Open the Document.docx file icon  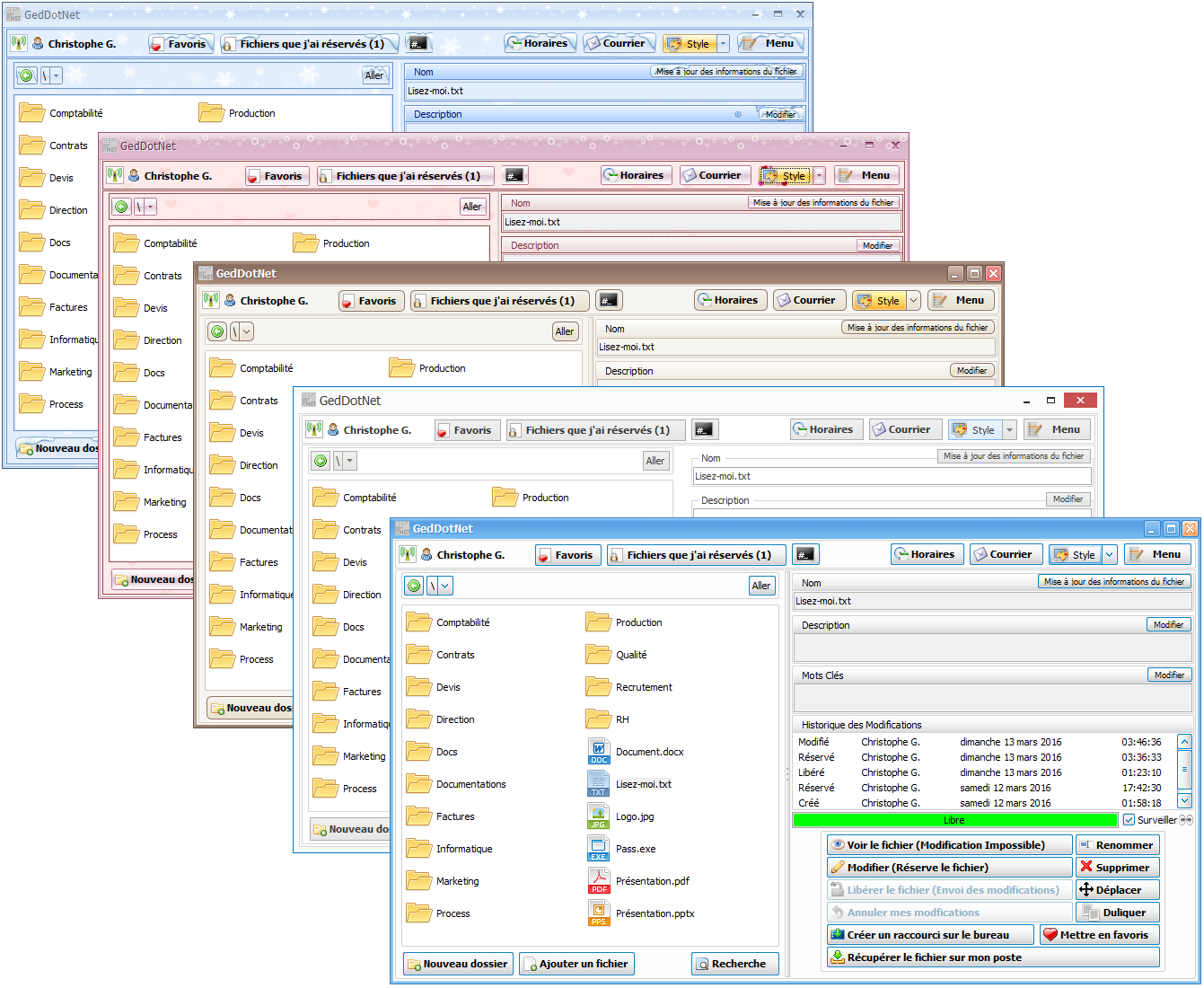click(x=599, y=752)
